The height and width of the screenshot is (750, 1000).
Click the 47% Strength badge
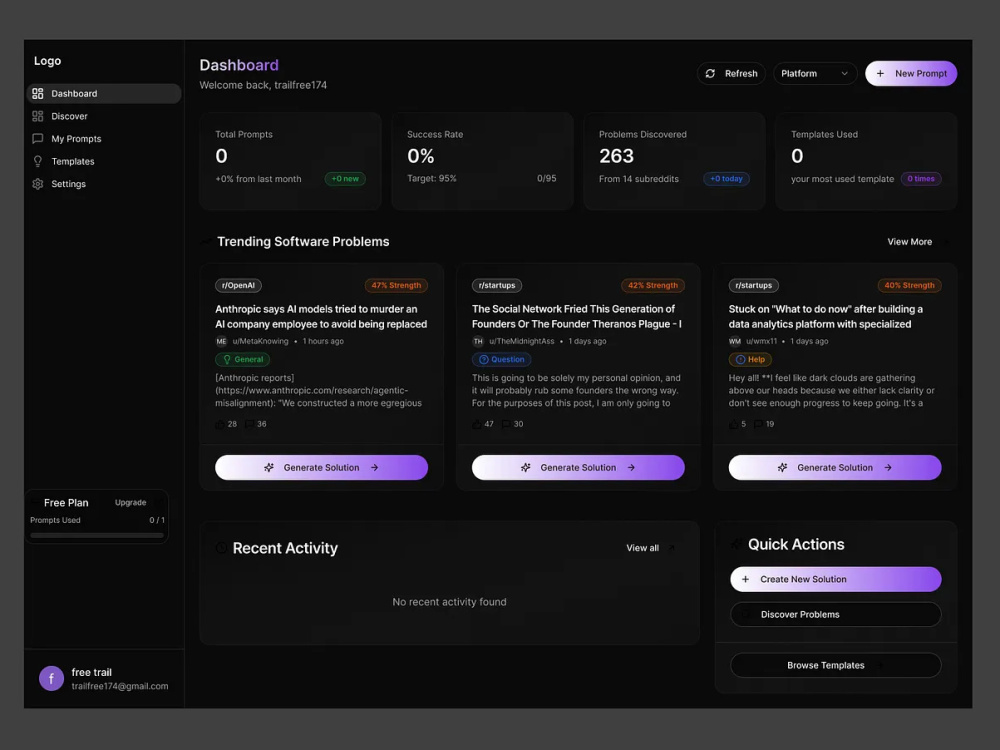tap(396, 285)
